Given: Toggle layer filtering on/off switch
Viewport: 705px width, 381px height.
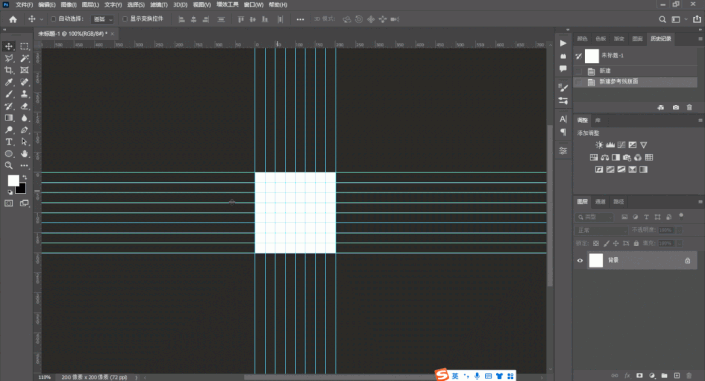Looking at the screenshot, I should tap(681, 216).
